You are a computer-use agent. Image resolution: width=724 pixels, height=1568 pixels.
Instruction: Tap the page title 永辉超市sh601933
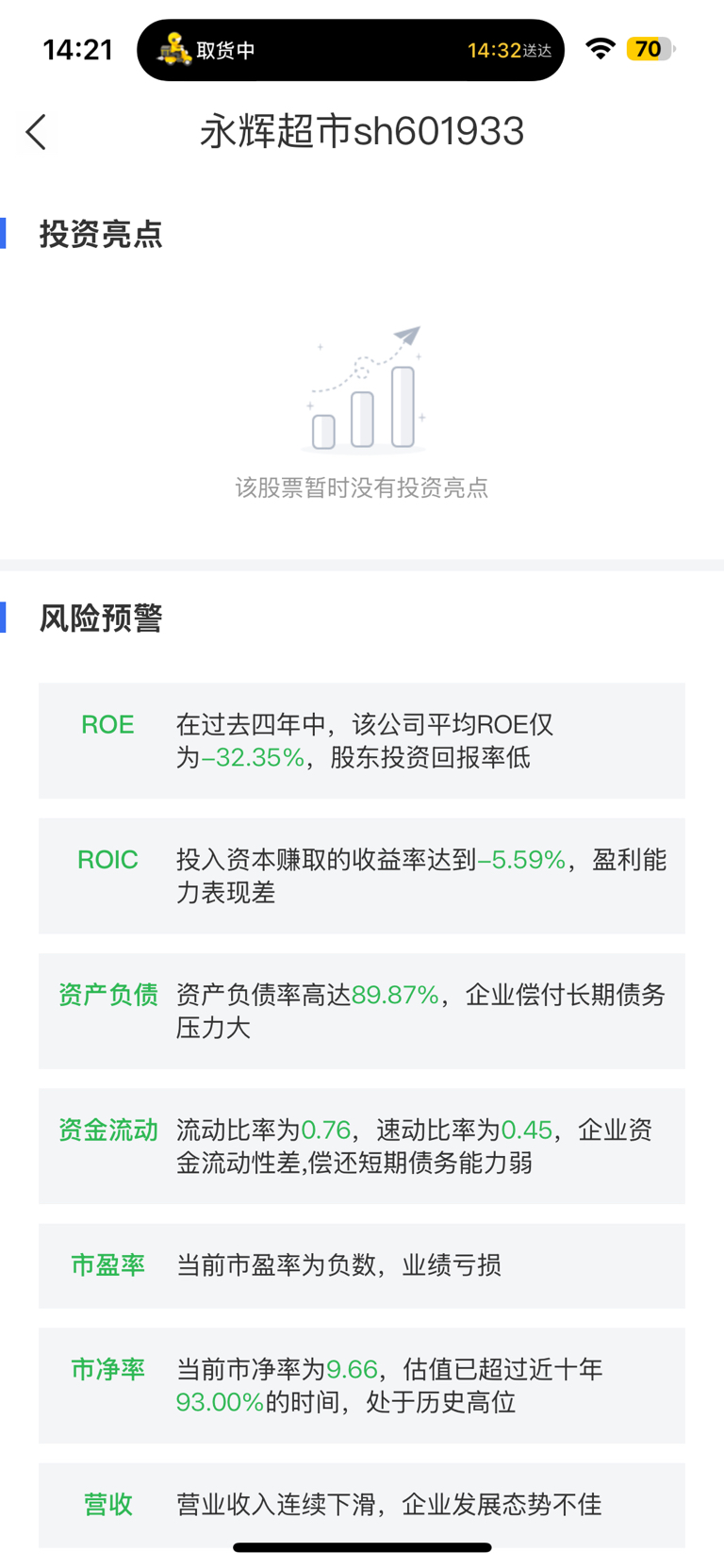click(362, 132)
